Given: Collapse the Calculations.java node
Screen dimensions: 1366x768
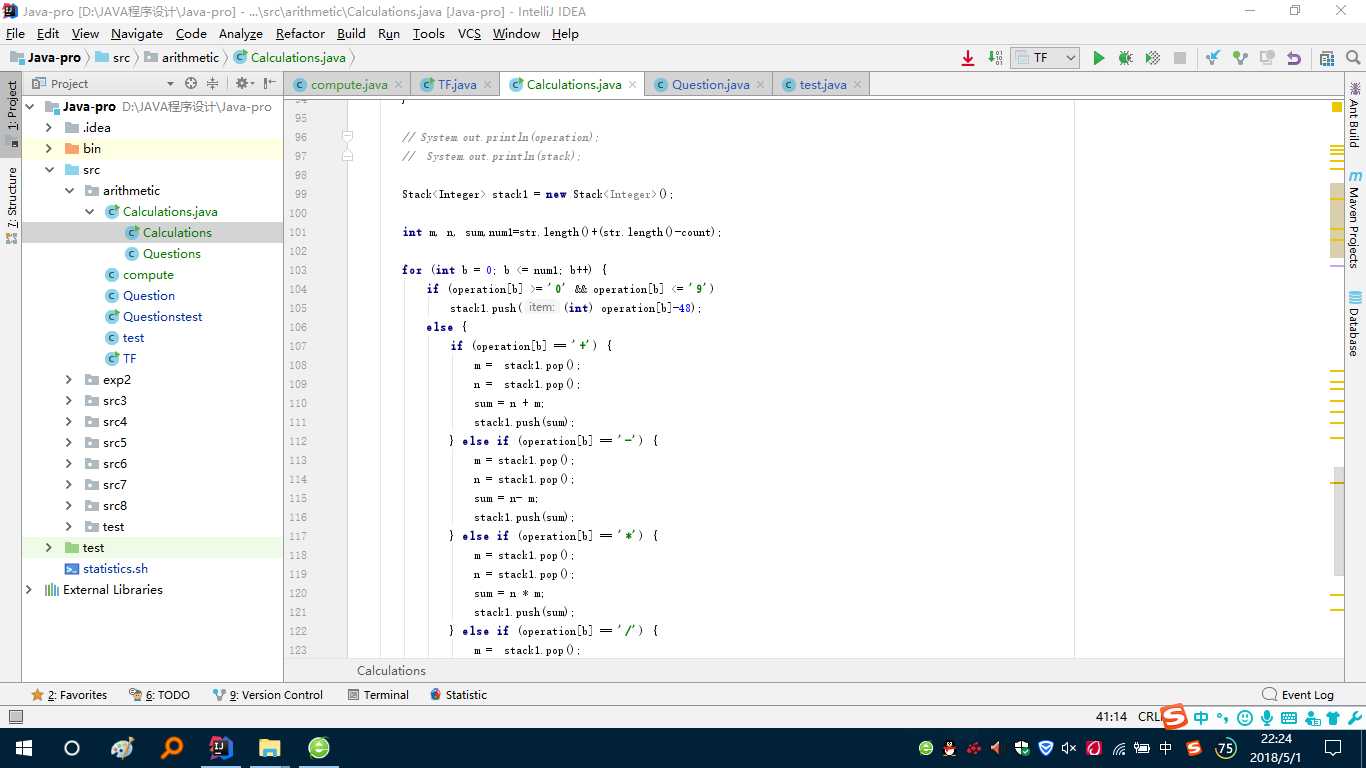Looking at the screenshot, I should click(89, 212).
